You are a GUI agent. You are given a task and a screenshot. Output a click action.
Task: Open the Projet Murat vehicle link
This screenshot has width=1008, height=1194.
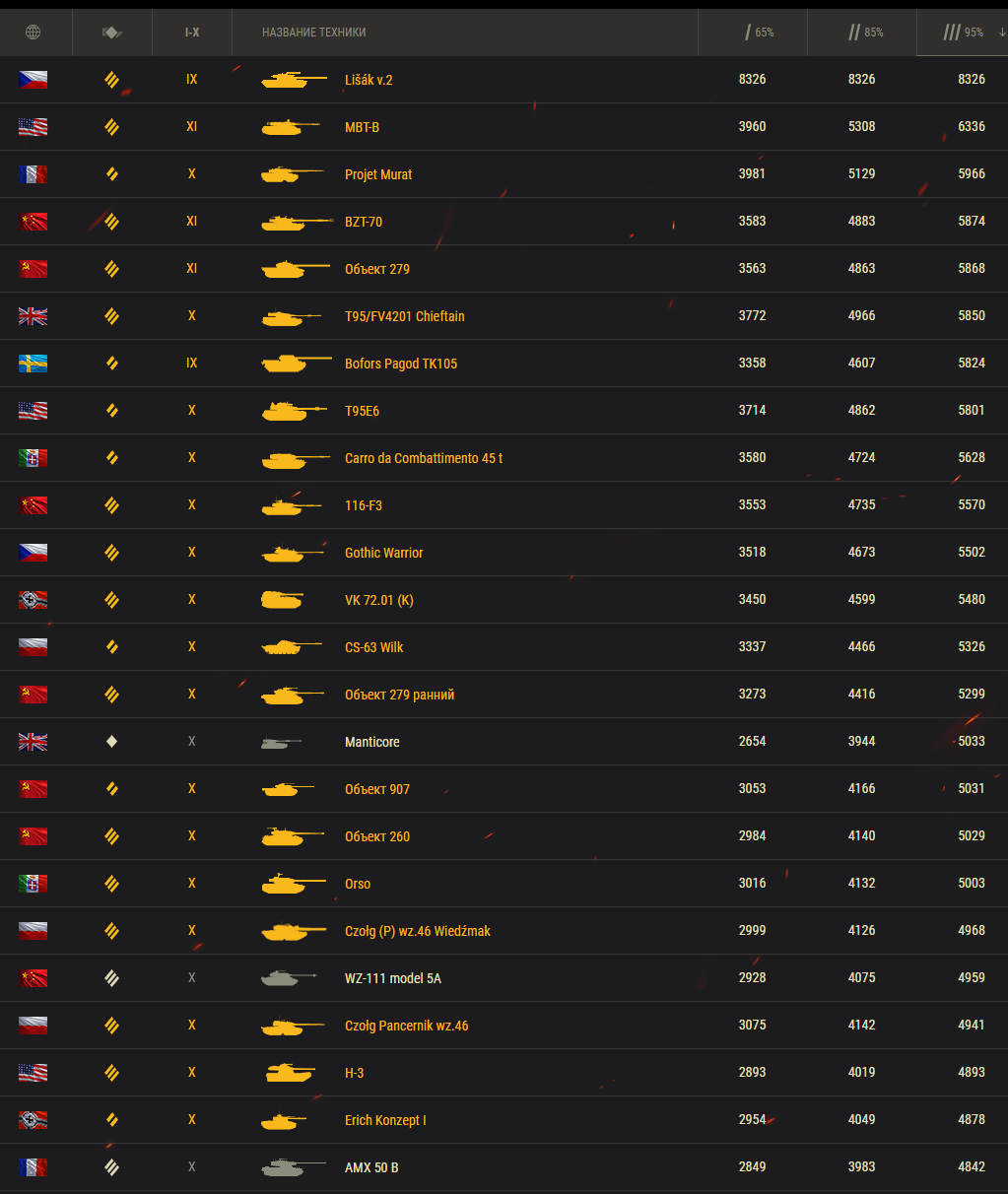pos(378,174)
